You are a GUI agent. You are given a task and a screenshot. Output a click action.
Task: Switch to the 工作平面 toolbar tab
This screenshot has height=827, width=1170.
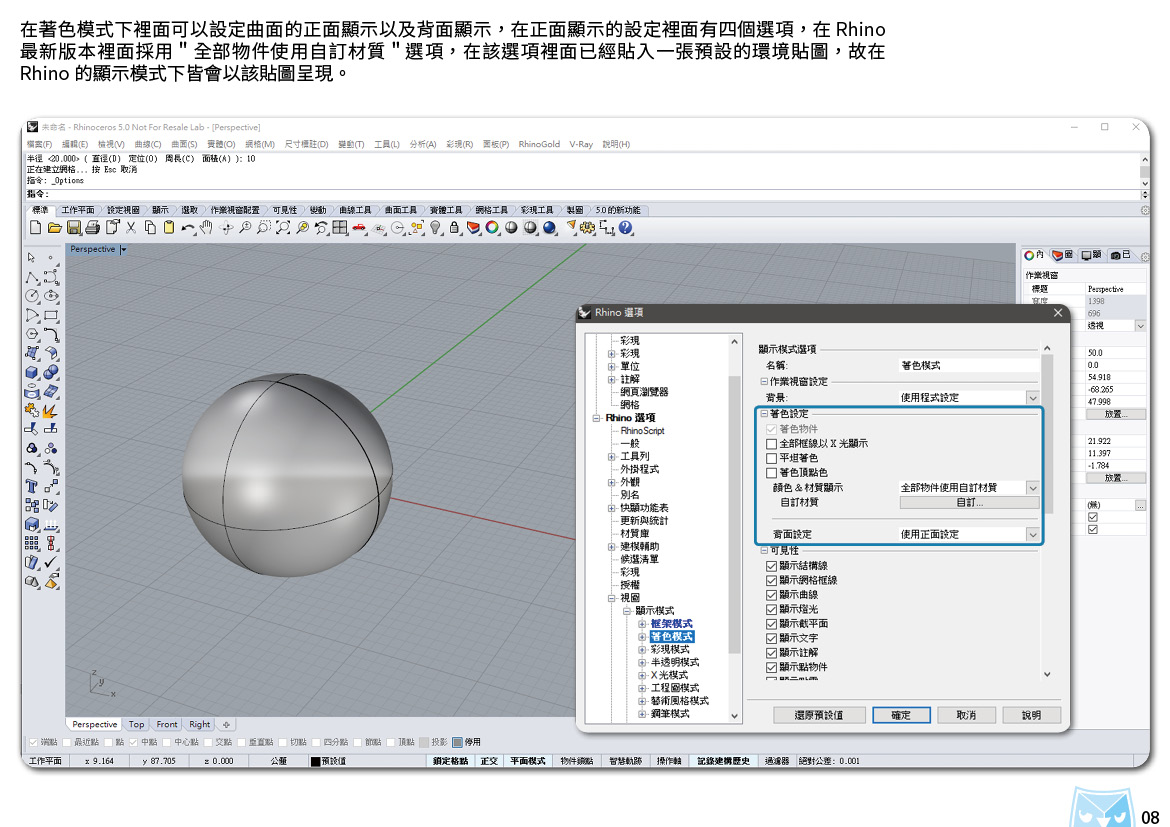click(78, 210)
